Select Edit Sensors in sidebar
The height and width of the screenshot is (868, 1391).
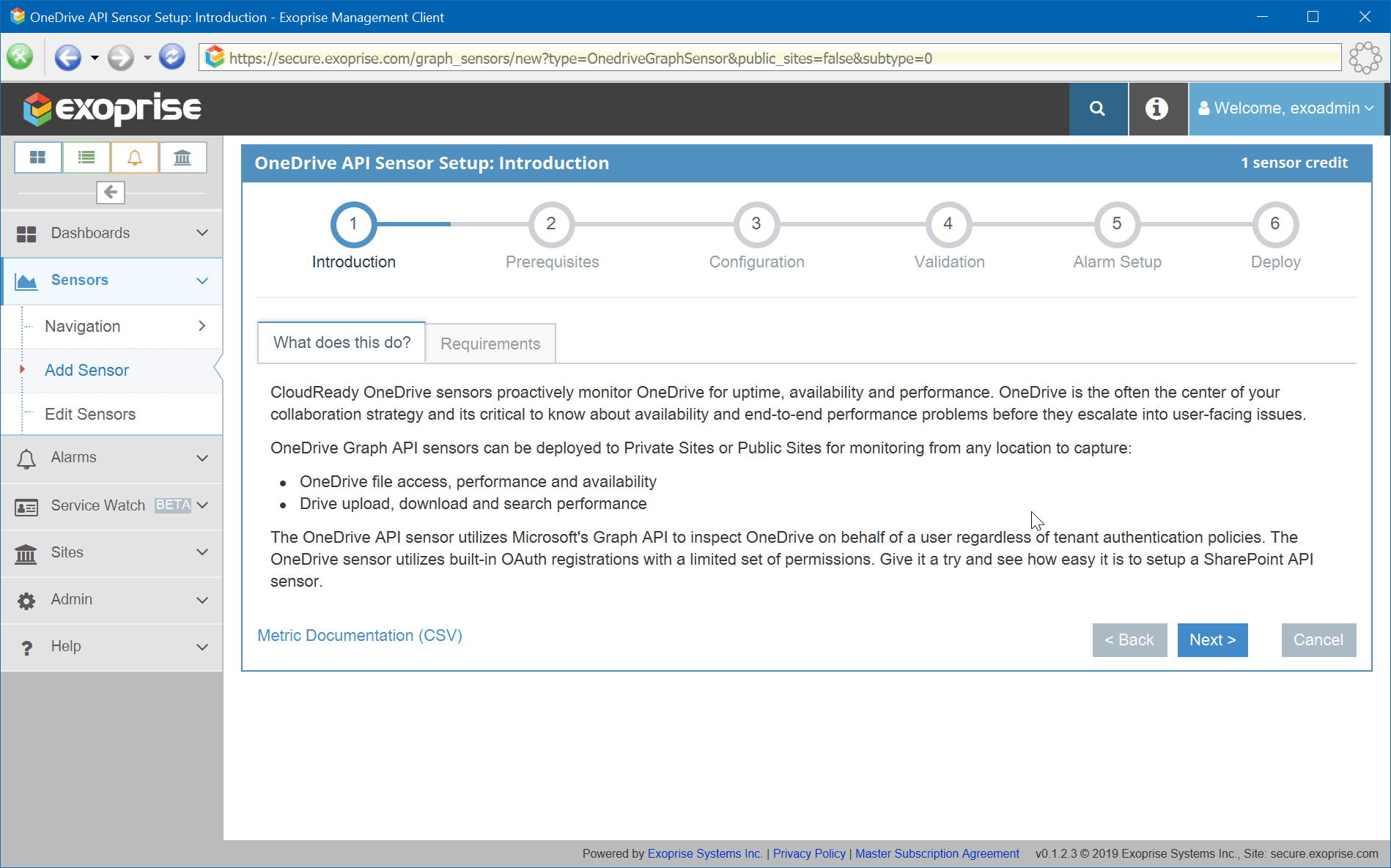click(x=89, y=414)
